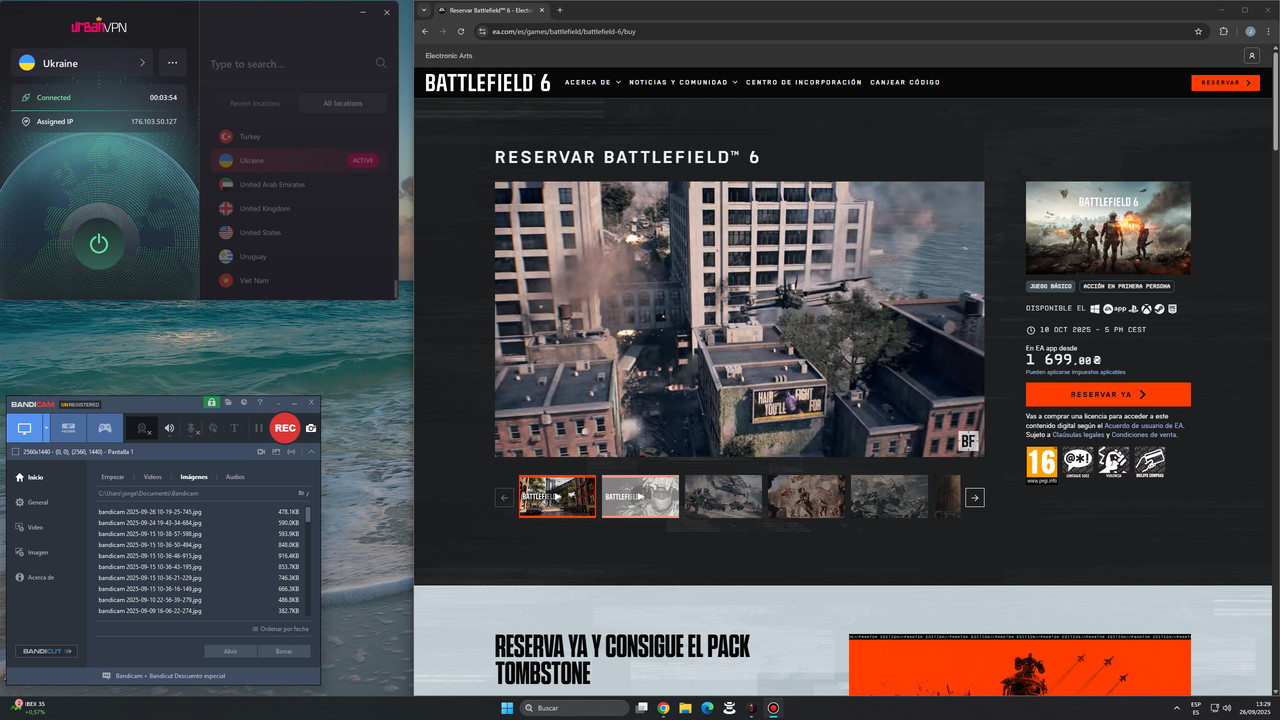Select file bandicam 2025-09-10 22-56-39-279.jpg
This screenshot has width=1280, height=720.
199,599
